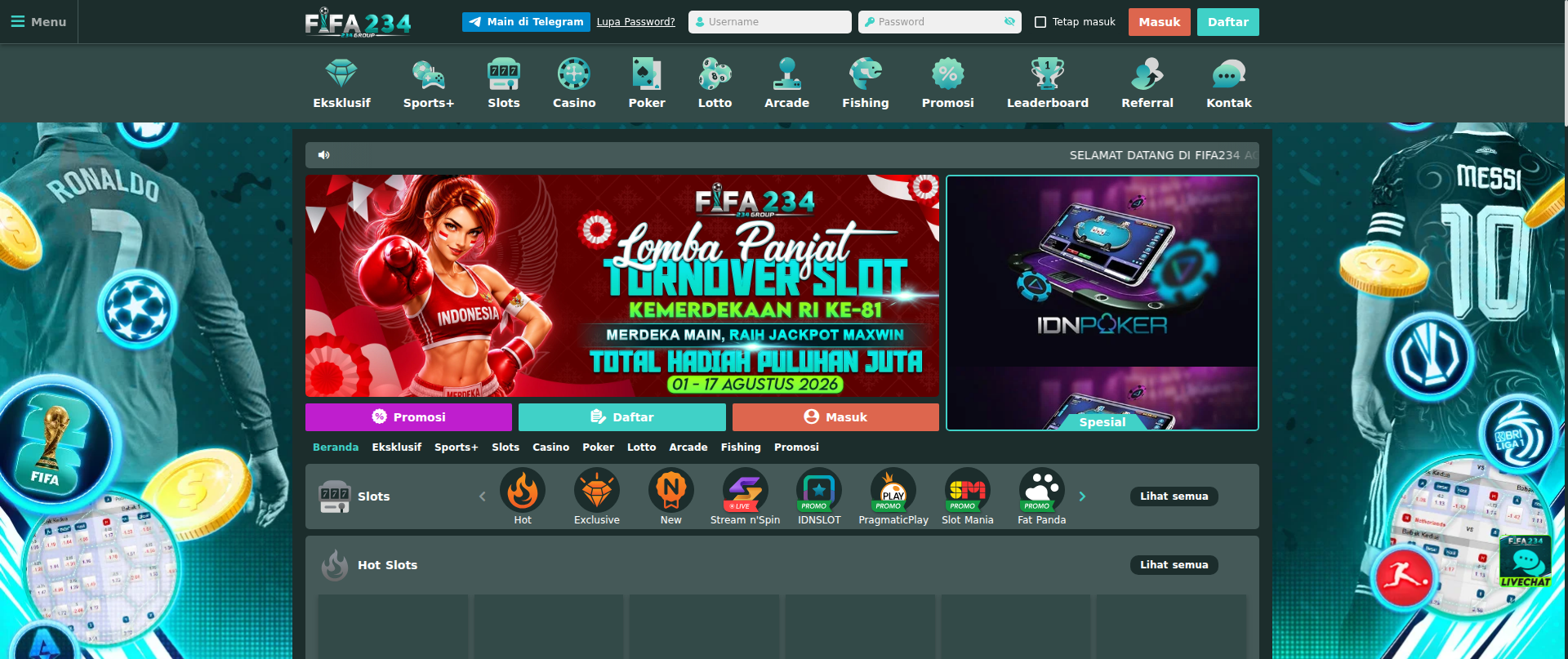Open the Lomba Panjat Turnover Slot banner
The width and height of the screenshot is (1568, 659).
(x=622, y=286)
